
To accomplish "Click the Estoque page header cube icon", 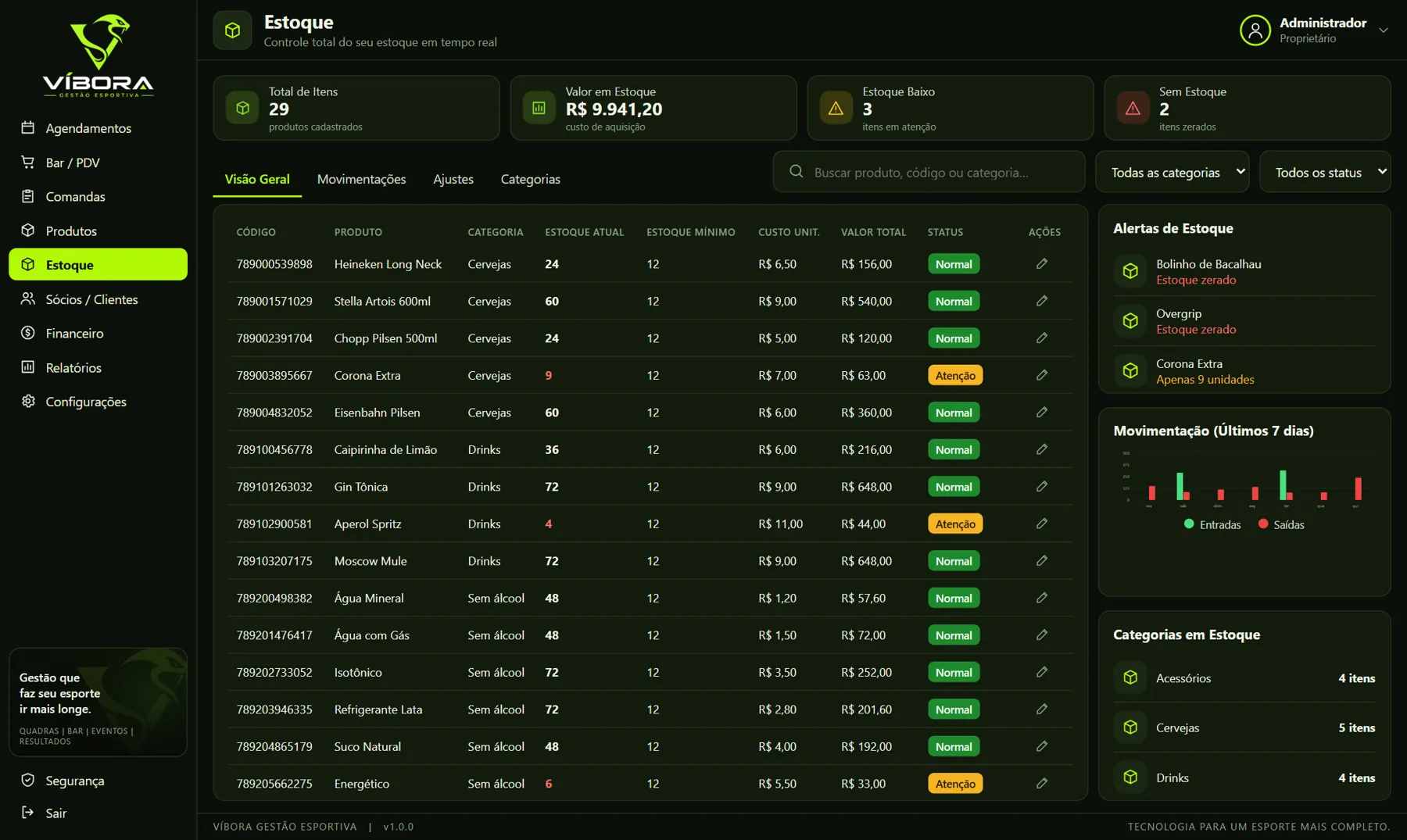I will point(232,30).
